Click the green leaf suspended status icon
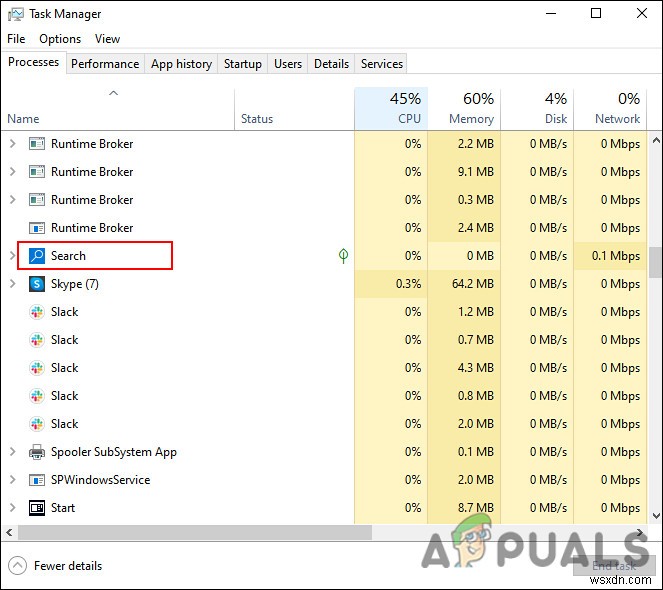The width and height of the screenshot is (663, 590). pyautogui.click(x=343, y=255)
